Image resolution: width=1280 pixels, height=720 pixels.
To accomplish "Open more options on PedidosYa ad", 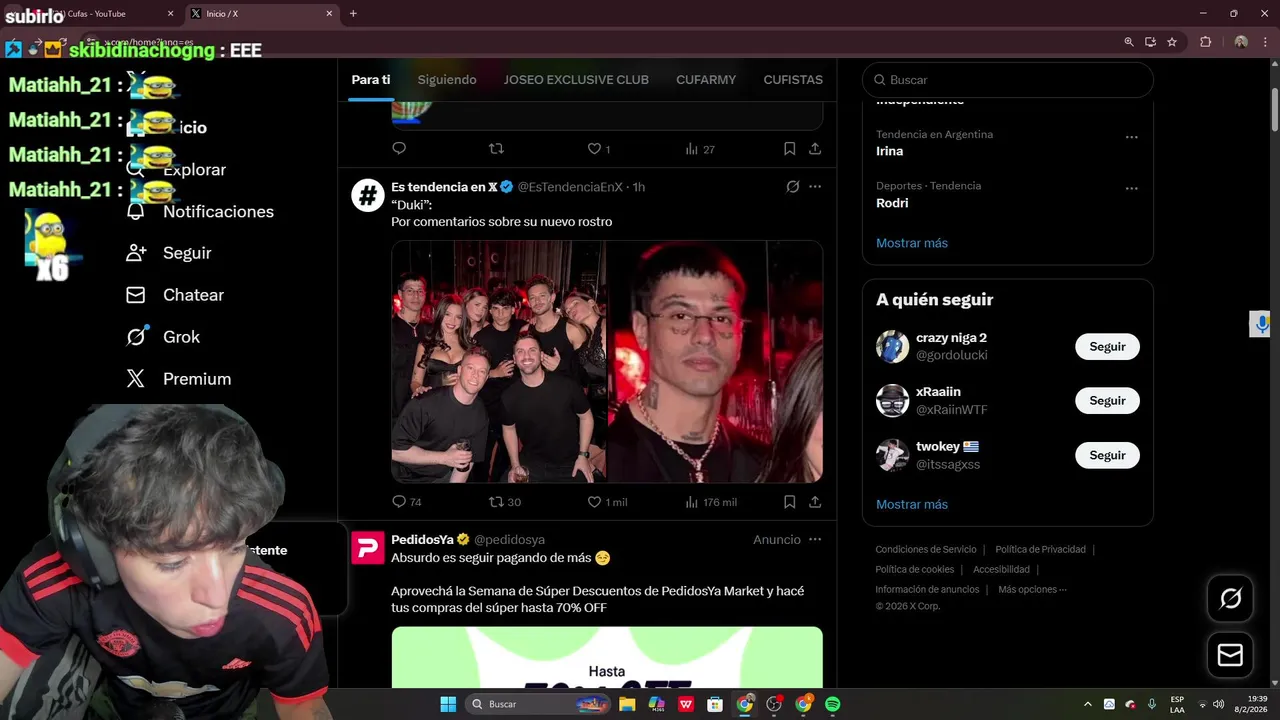I will 815,540.
